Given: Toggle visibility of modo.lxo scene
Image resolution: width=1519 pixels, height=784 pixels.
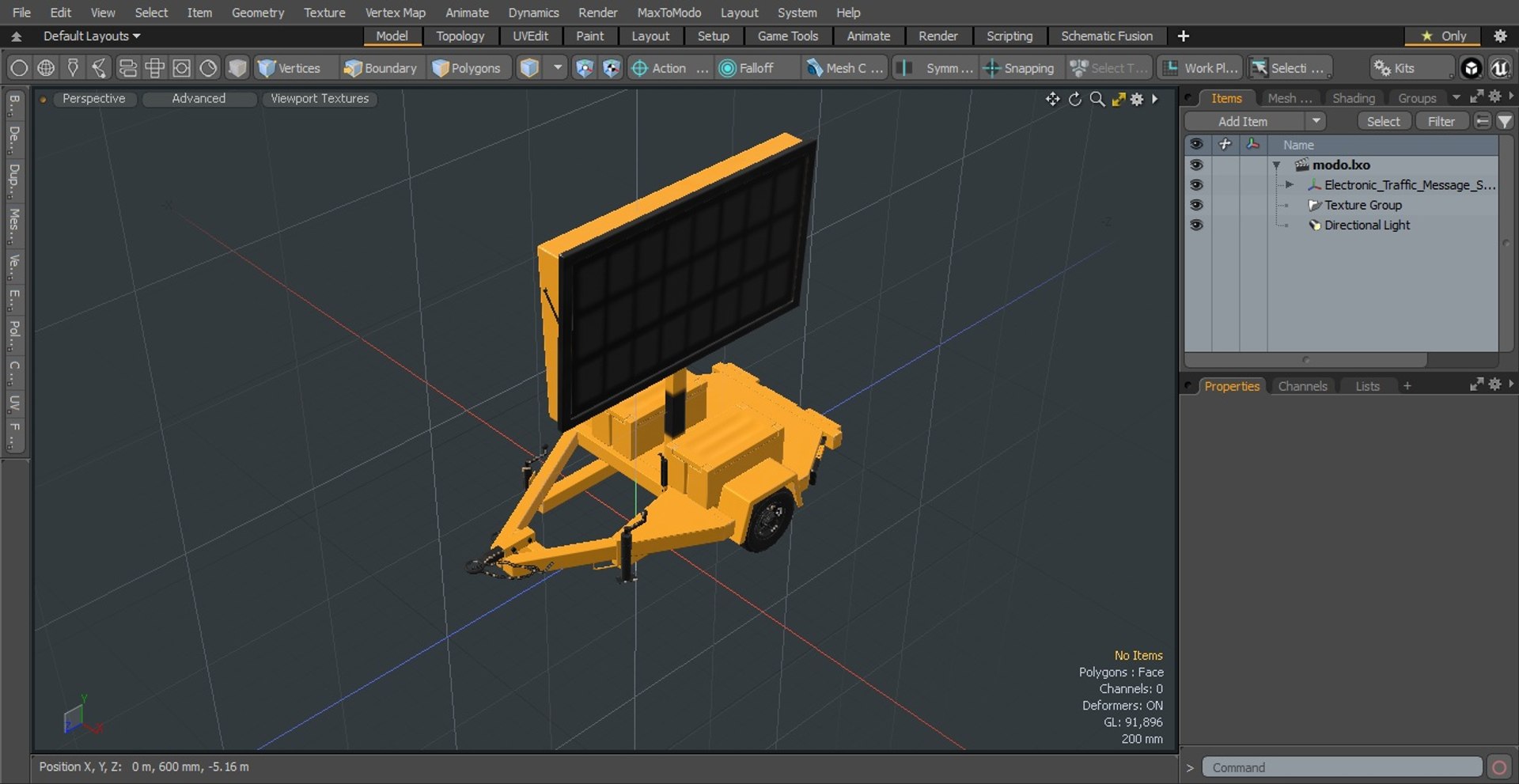Looking at the screenshot, I should tap(1196, 165).
